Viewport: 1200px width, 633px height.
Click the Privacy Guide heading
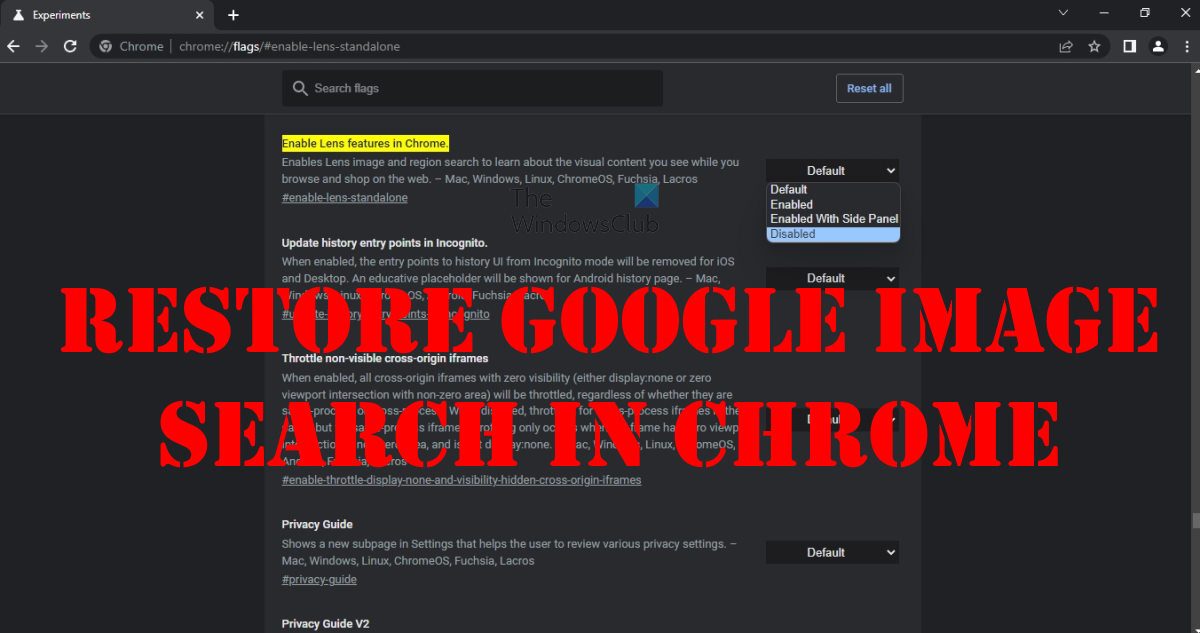point(317,524)
